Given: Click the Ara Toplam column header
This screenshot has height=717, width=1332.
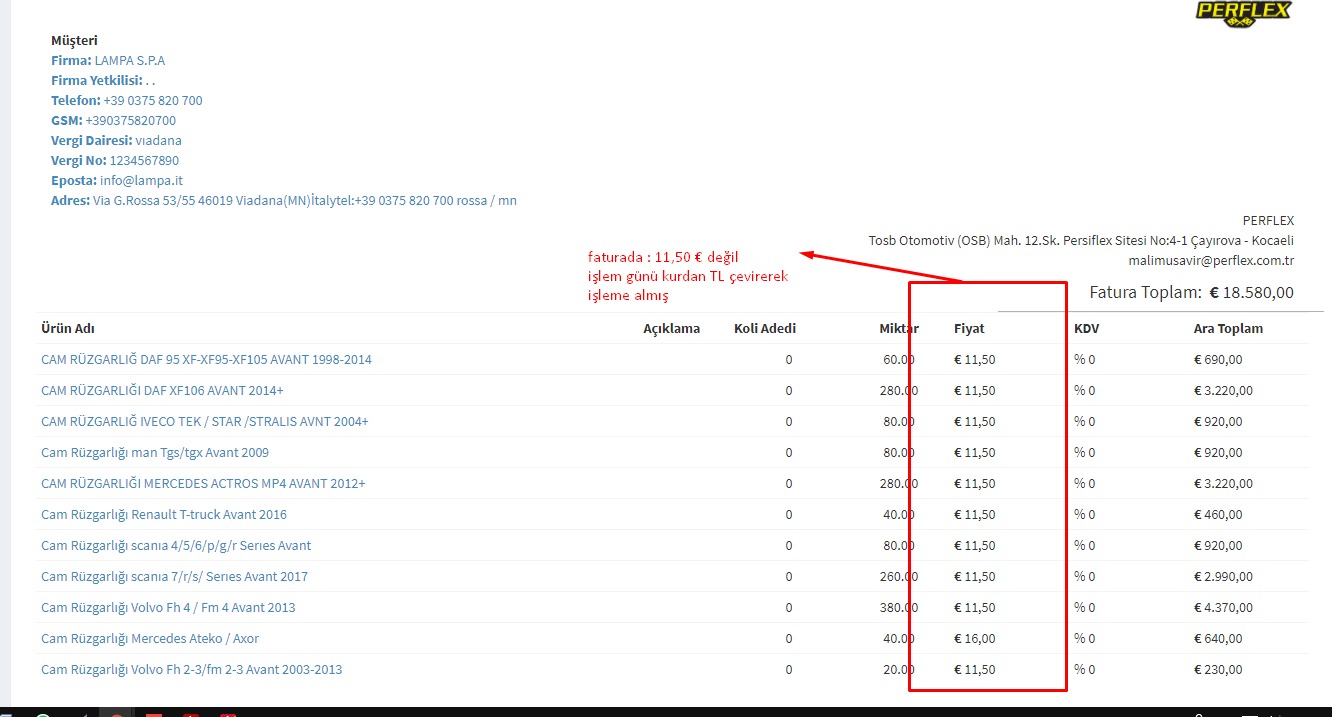Looking at the screenshot, I should (1228, 328).
